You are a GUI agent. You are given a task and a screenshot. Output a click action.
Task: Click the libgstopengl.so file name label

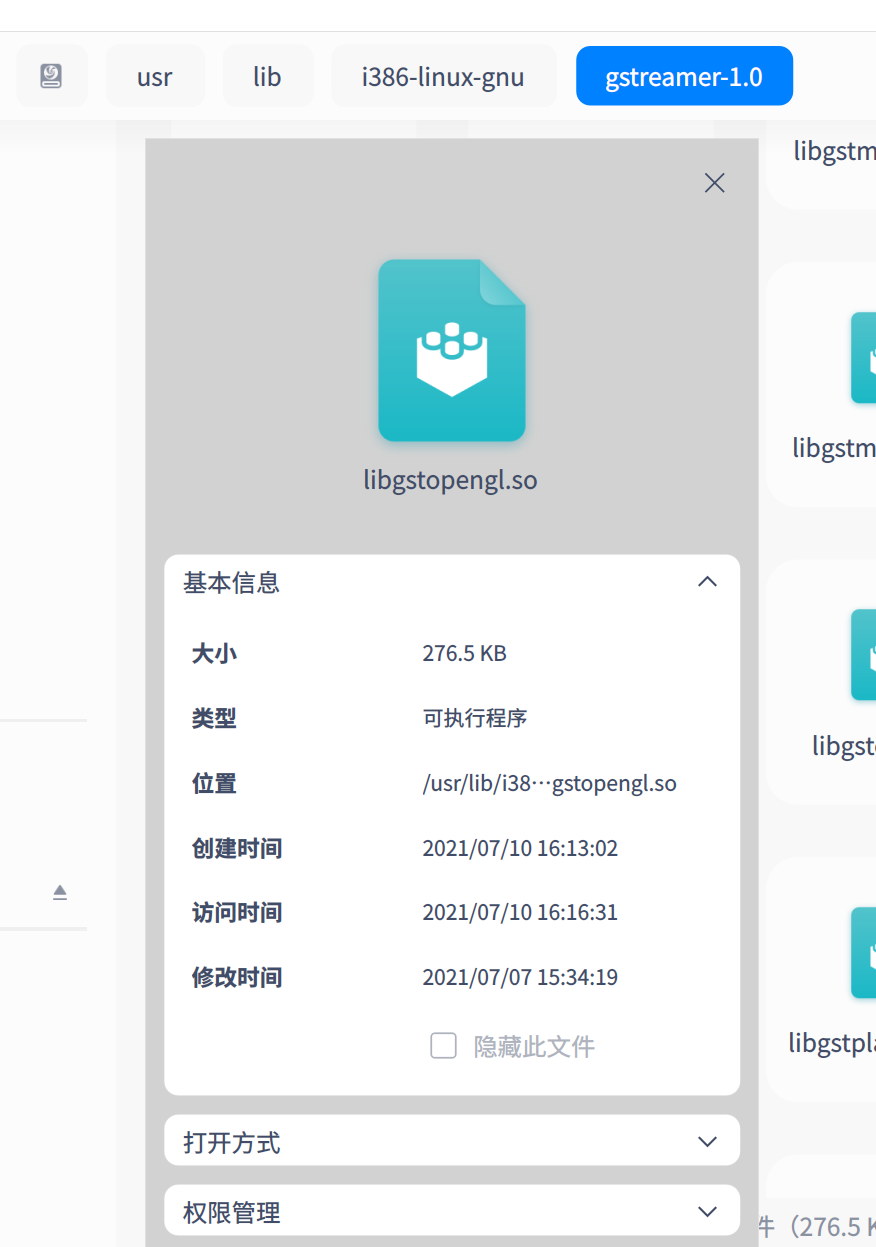(x=451, y=480)
